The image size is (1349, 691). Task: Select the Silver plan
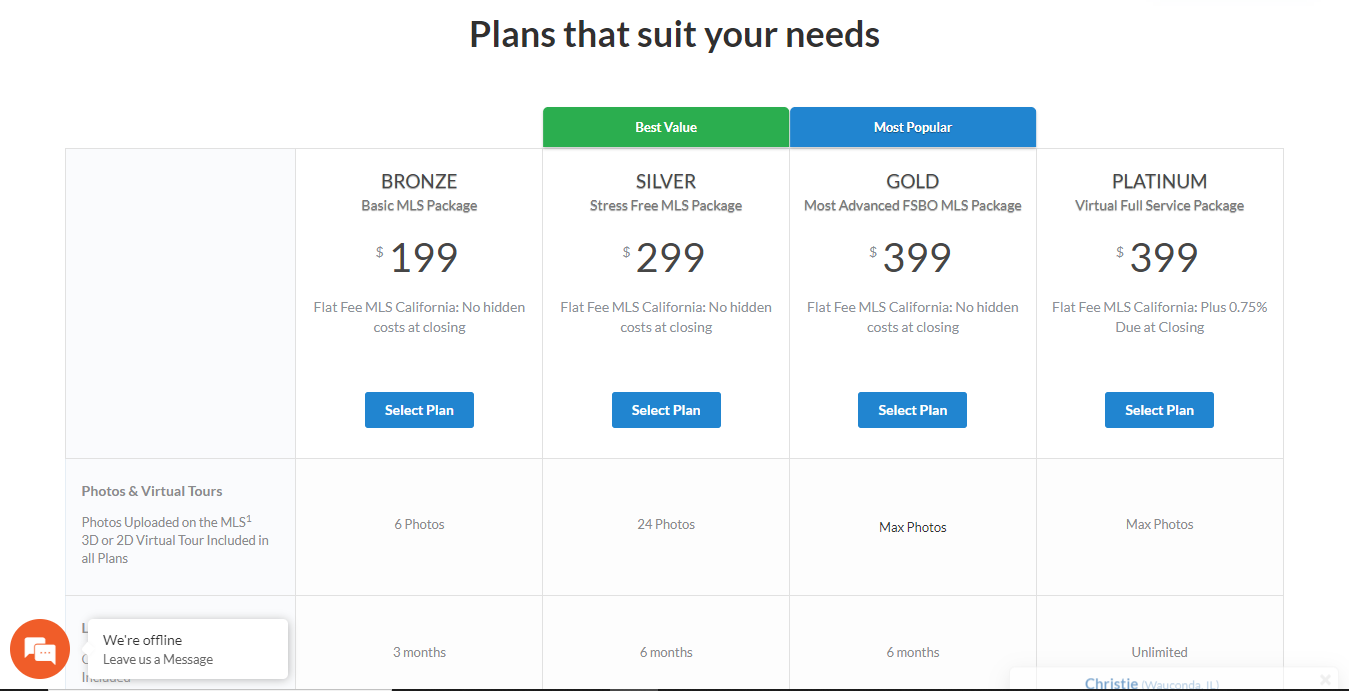[x=666, y=410]
